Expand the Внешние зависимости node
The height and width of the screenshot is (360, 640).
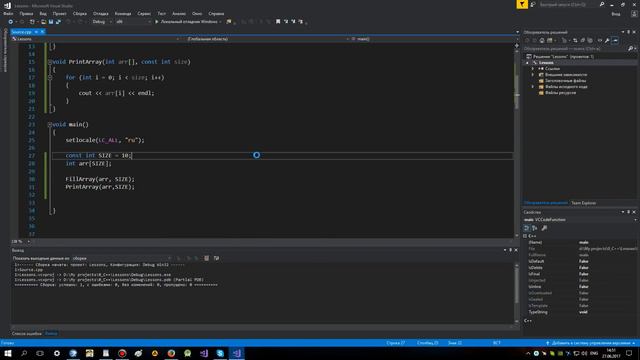pyautogui.click(x=533, y=75)
